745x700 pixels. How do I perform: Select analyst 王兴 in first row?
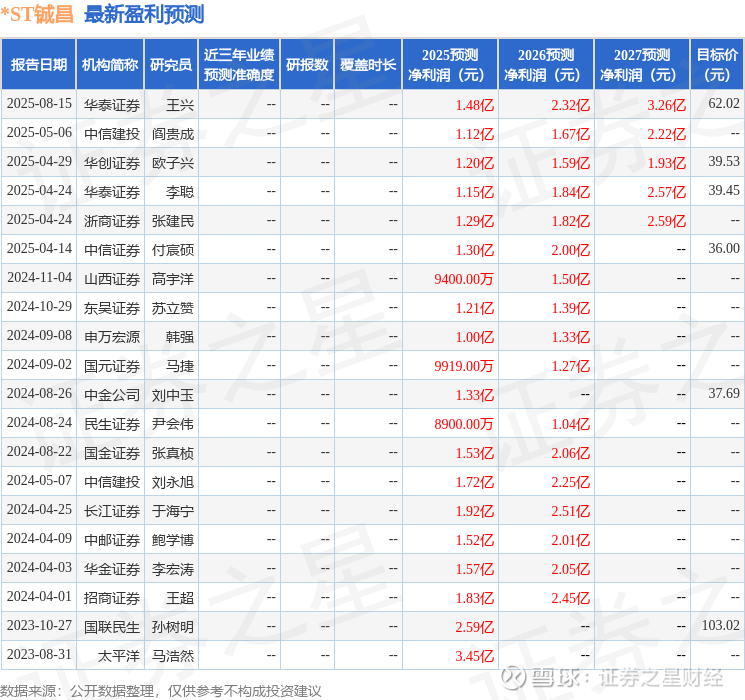pyautogui.click(x=180, y=105)
